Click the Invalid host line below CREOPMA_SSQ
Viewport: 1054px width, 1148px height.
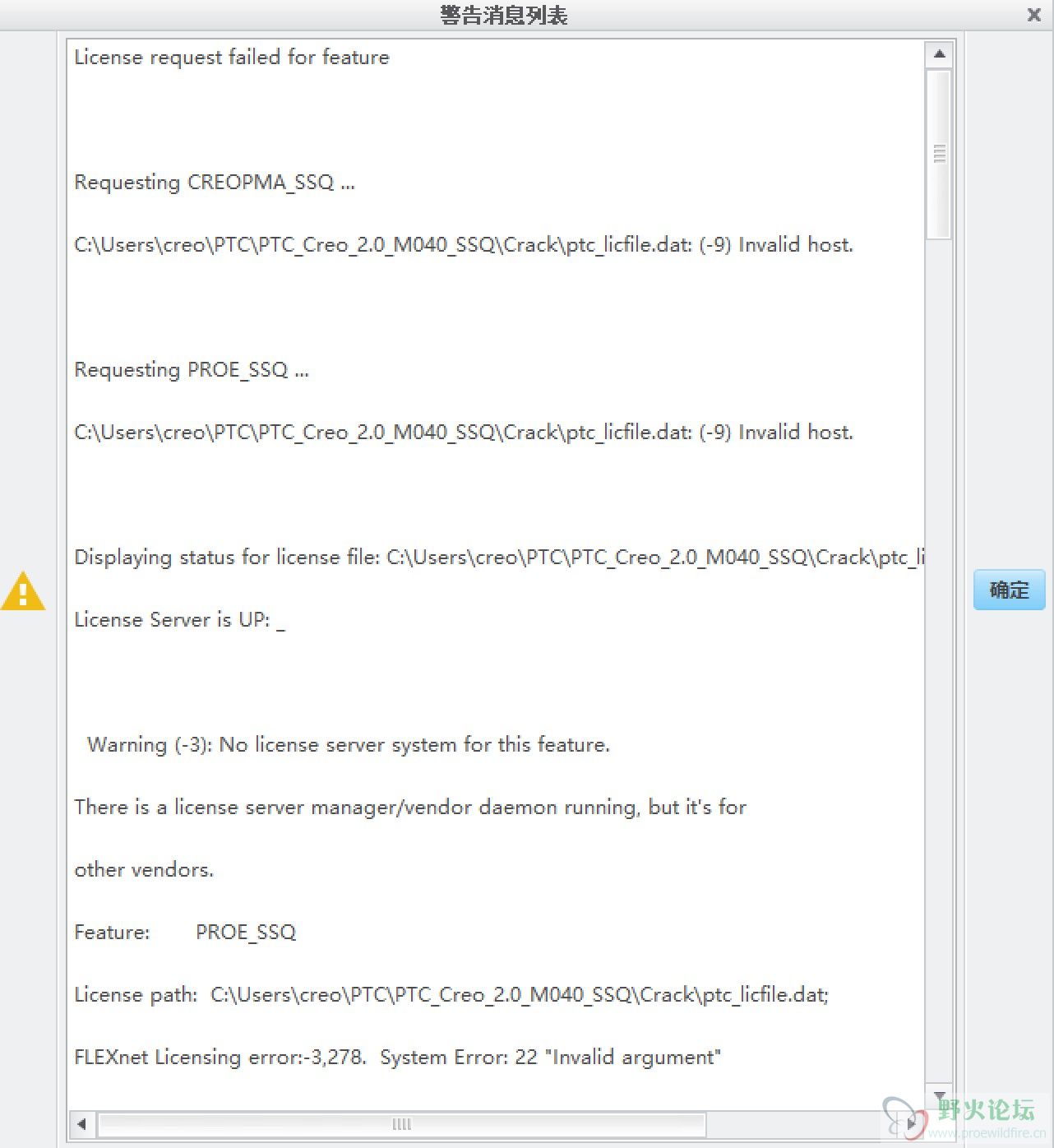coord(464,244)
